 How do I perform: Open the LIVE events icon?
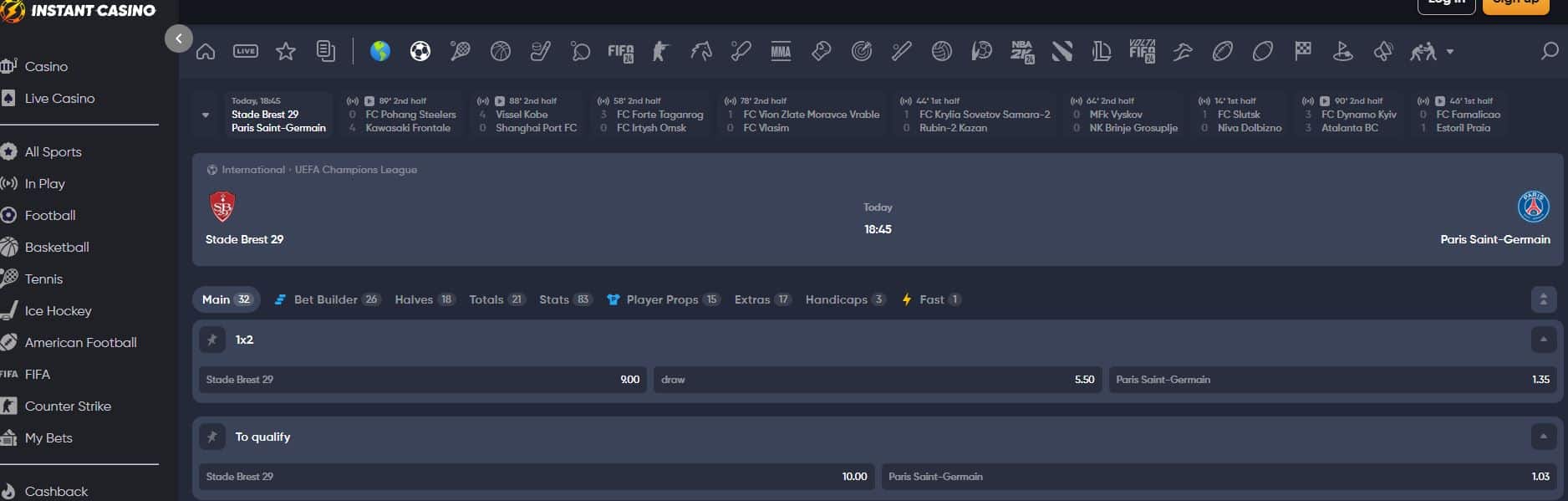(246, 52)
